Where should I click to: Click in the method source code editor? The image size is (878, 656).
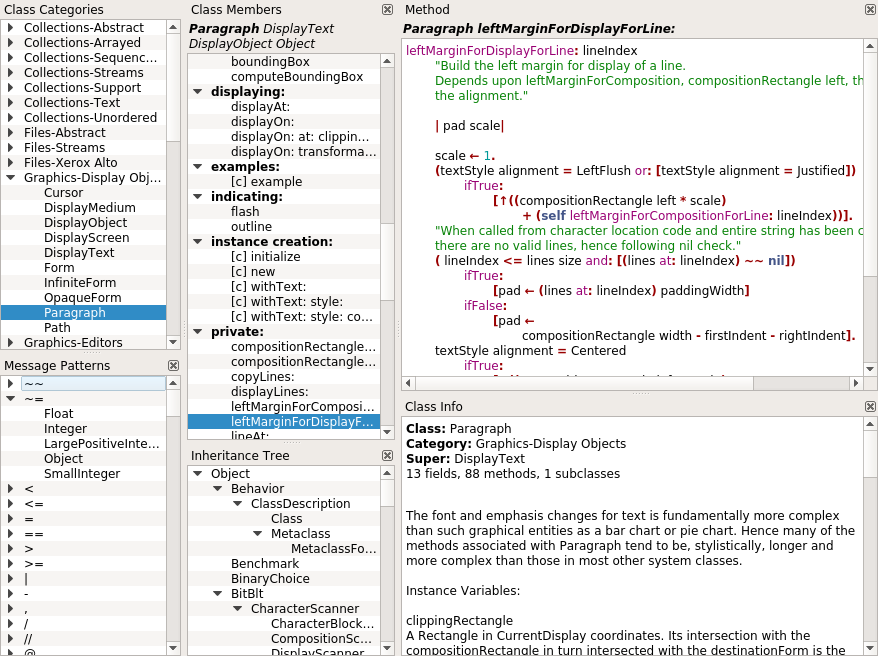coord(632,208)
